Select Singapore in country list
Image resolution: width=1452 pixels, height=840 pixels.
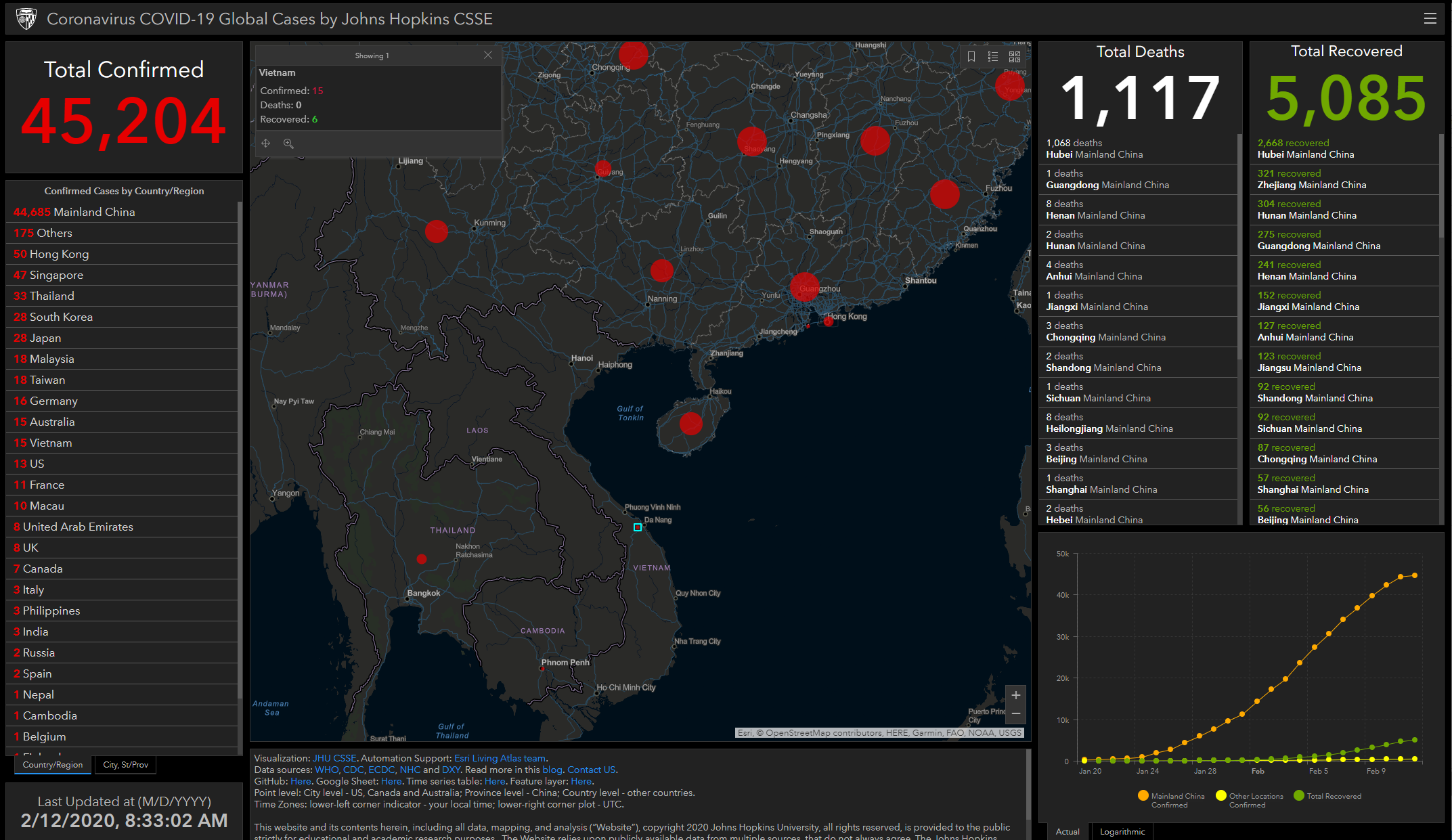click(x=123, y=275)
